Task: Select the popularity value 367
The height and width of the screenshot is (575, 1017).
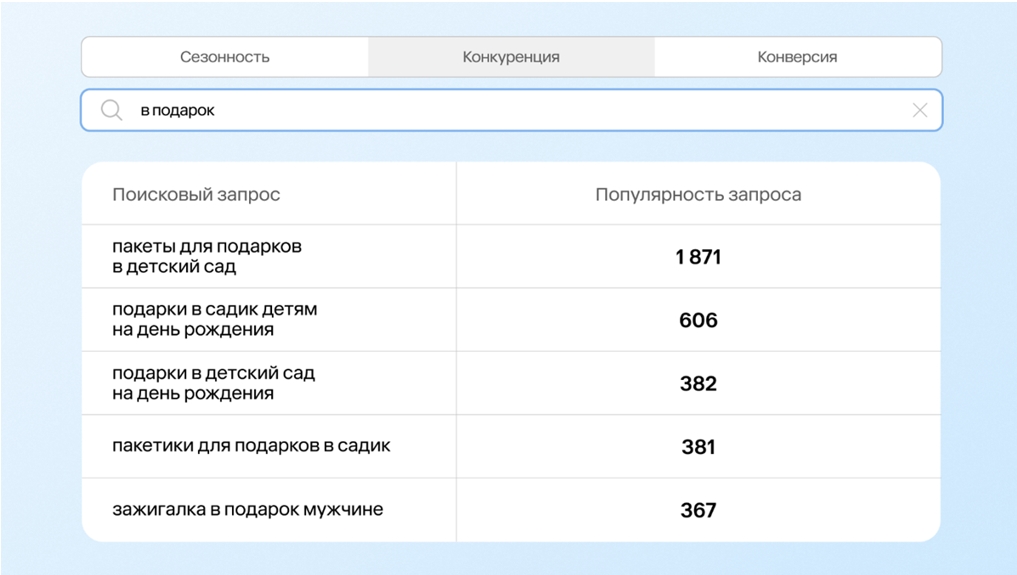Action: point(698,510)
